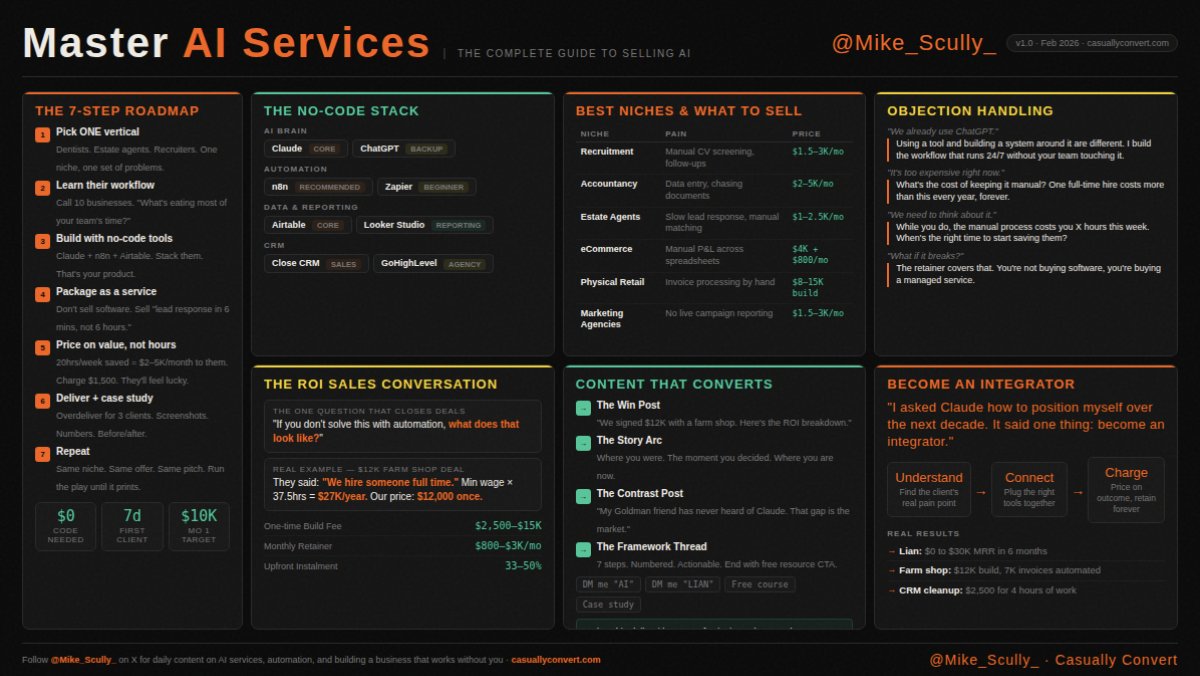The image size is (1200, 676).
Task: Click the @Mike_Scully_ · Casually Convert footer signature
Action: click(1054, 660)
